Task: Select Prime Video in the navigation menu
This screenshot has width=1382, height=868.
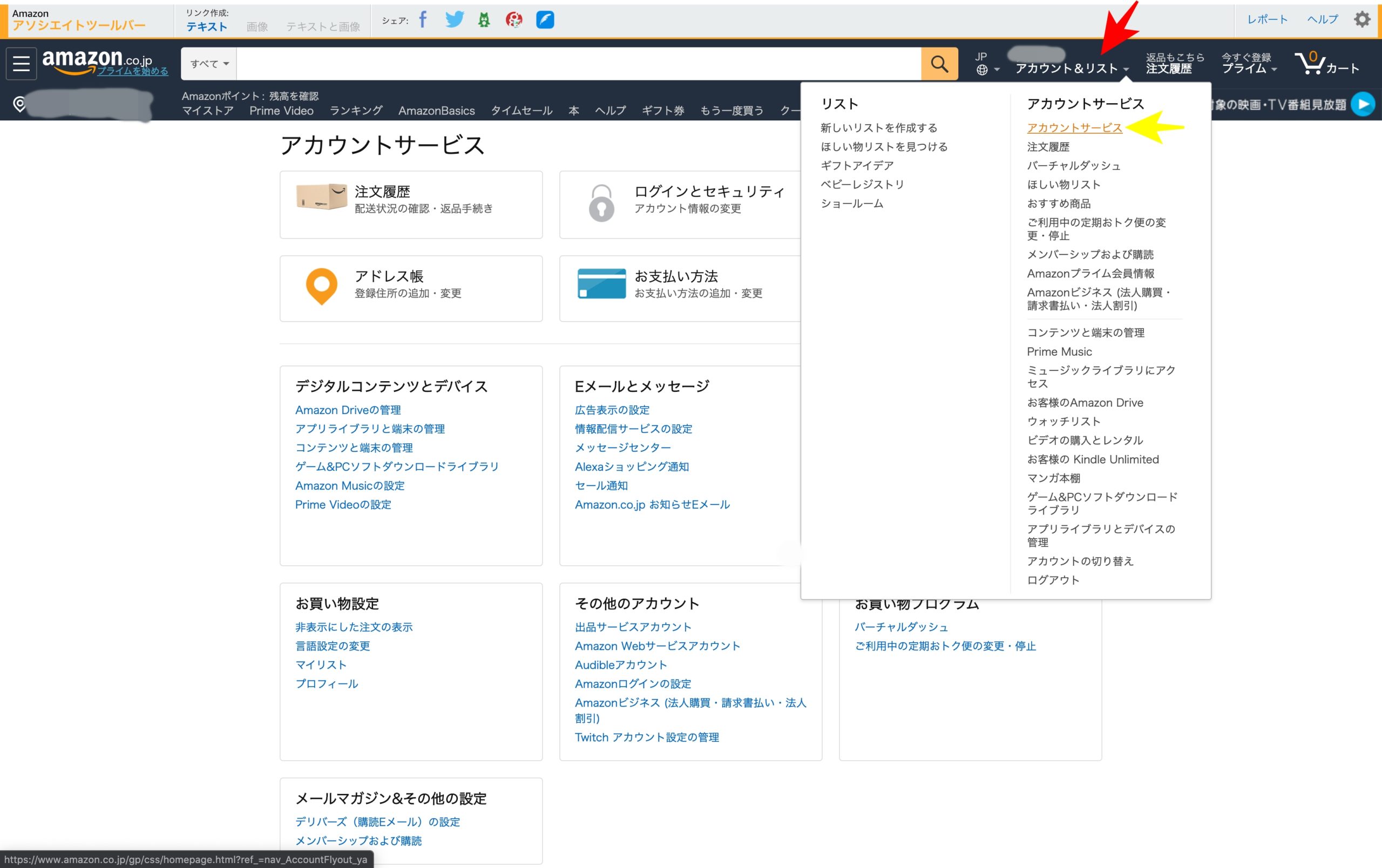Action: tap(281, 110)
